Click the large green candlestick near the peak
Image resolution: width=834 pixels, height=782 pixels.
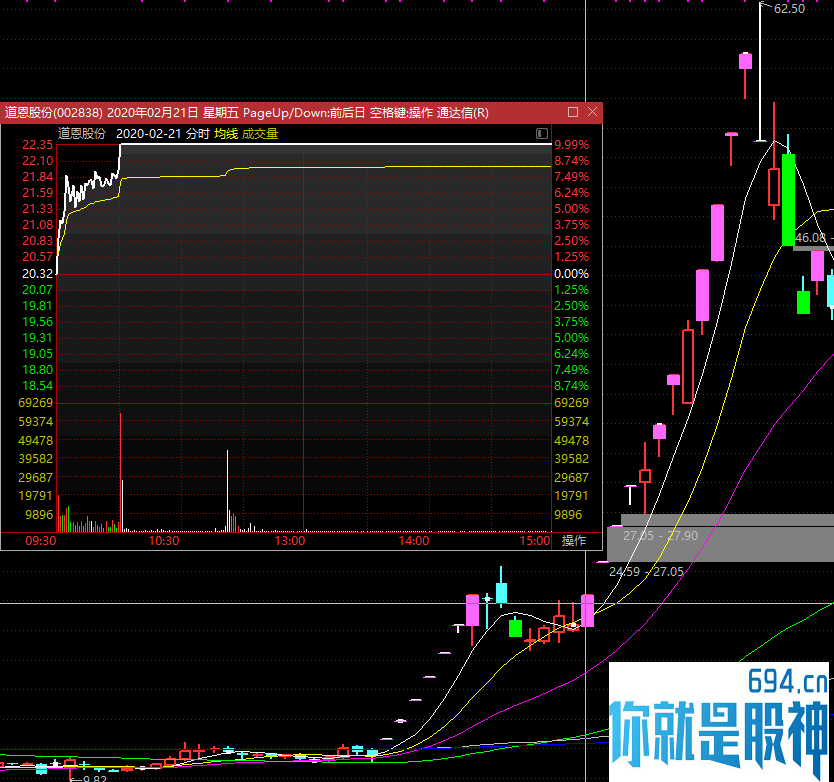pyautogui.click(x=788, y=199)
